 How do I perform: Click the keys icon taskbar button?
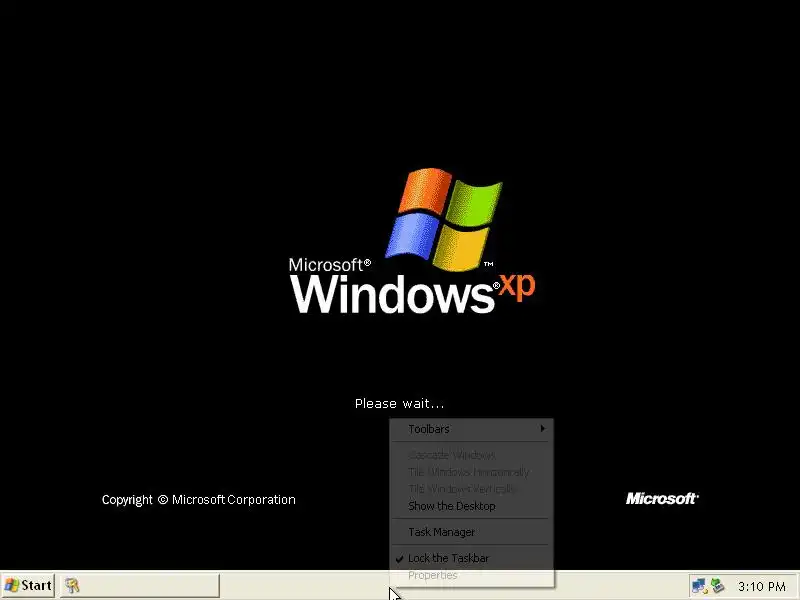[140, 585]
